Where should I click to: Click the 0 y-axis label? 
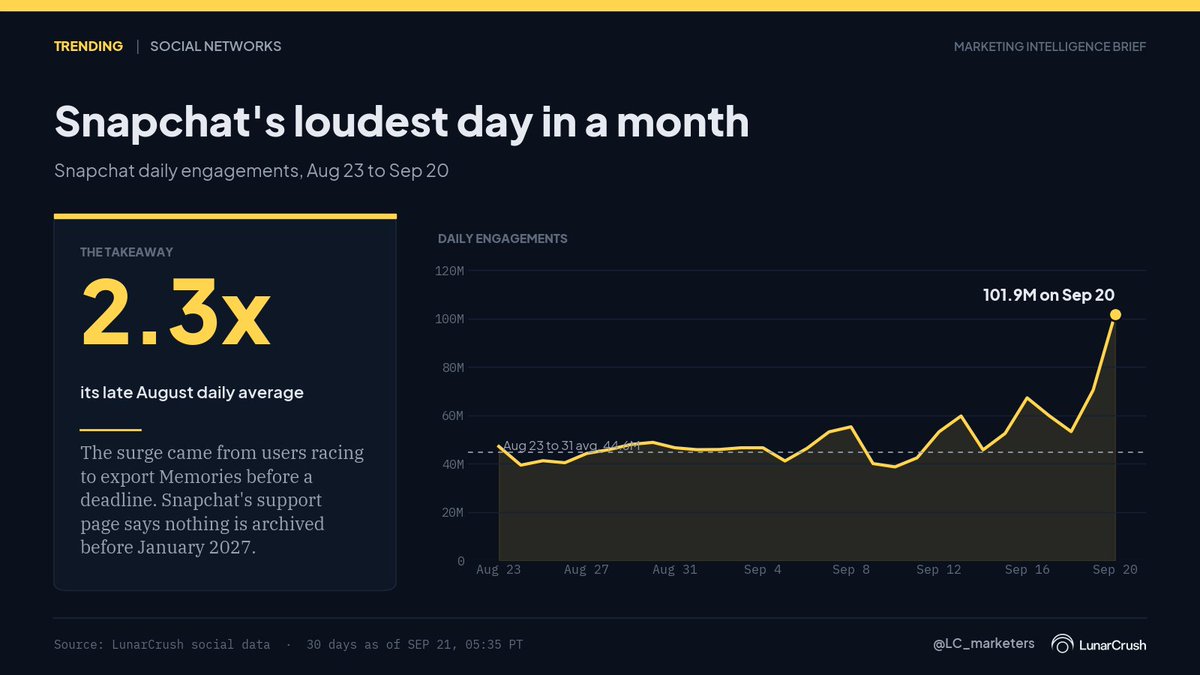(x=461, y=562)
